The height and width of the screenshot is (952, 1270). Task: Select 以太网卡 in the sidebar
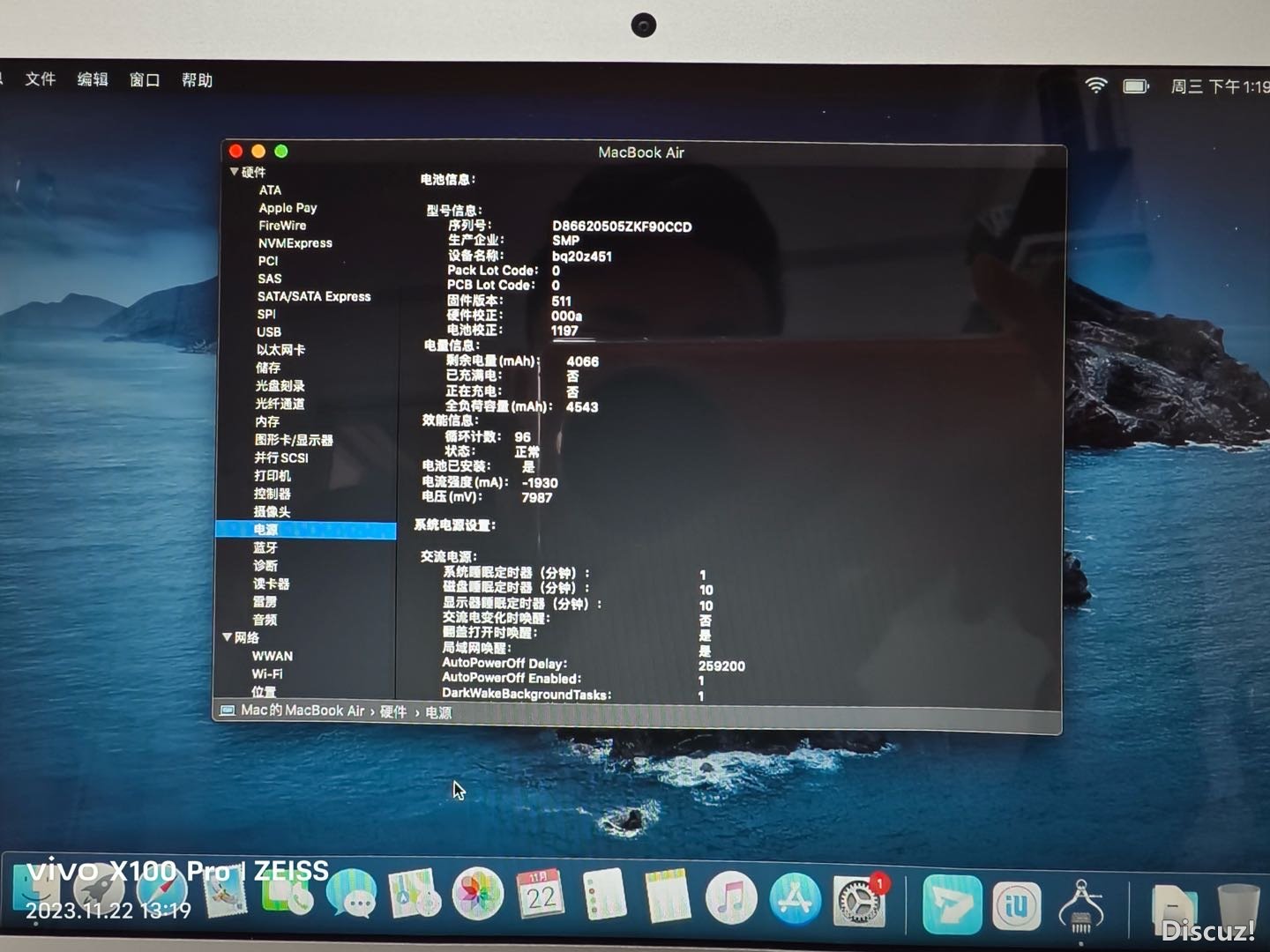point(280,350)
